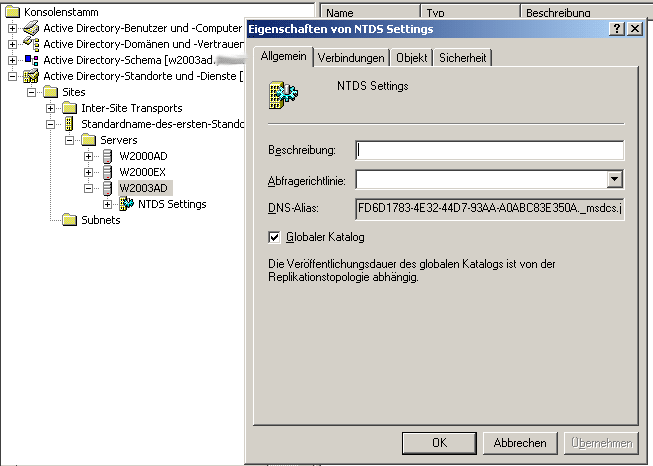Click the dialog help question mark button
The image size is (653, 466).
click(617, 29)
